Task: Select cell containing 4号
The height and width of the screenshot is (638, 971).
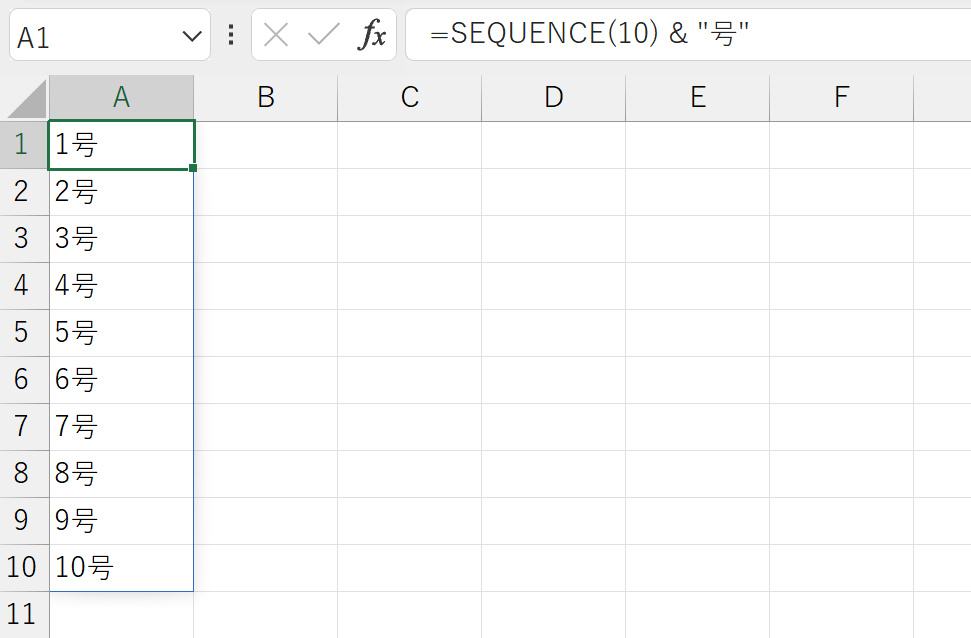Action: pos(121,286)
